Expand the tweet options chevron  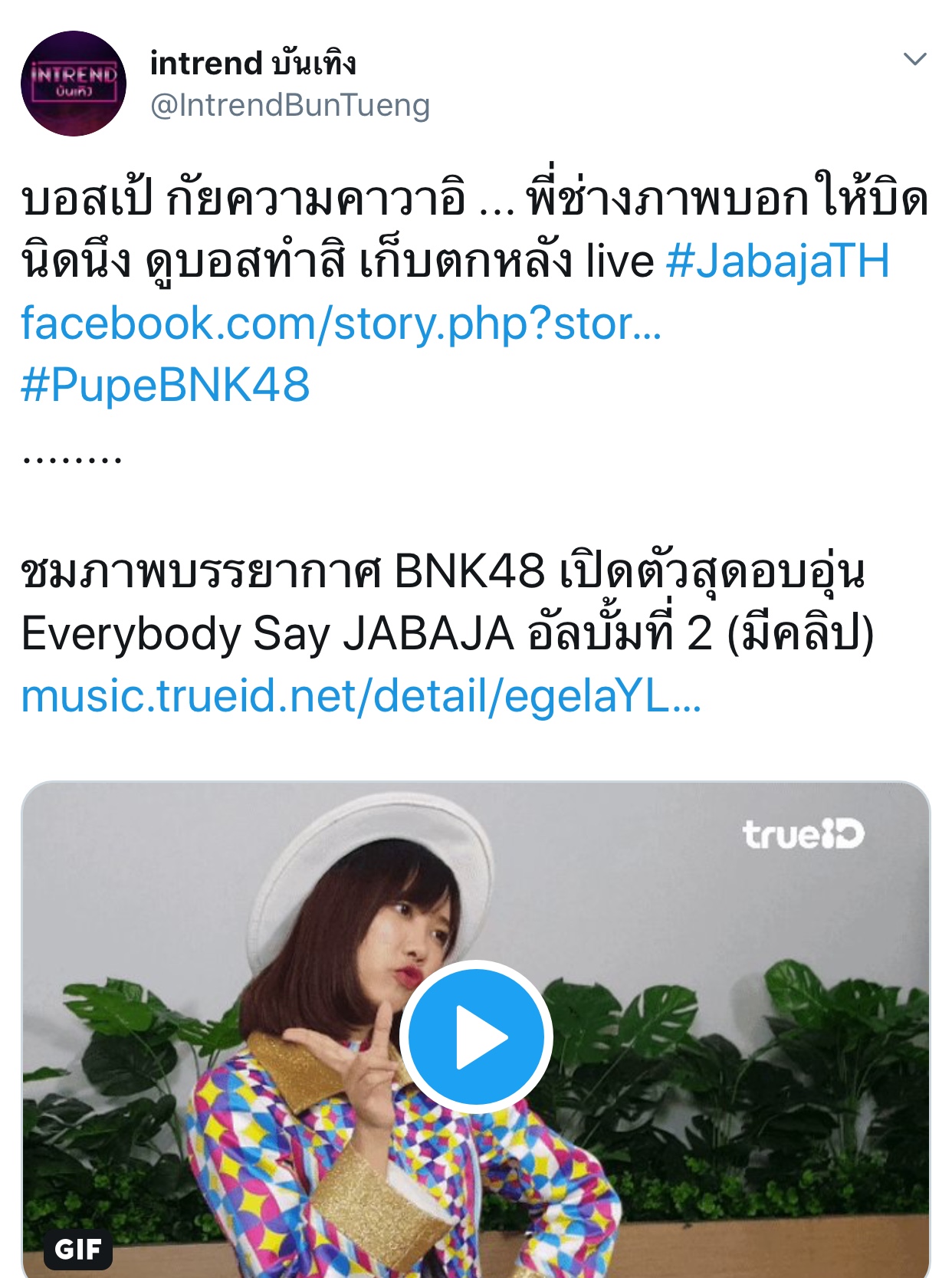pos(915,59)
